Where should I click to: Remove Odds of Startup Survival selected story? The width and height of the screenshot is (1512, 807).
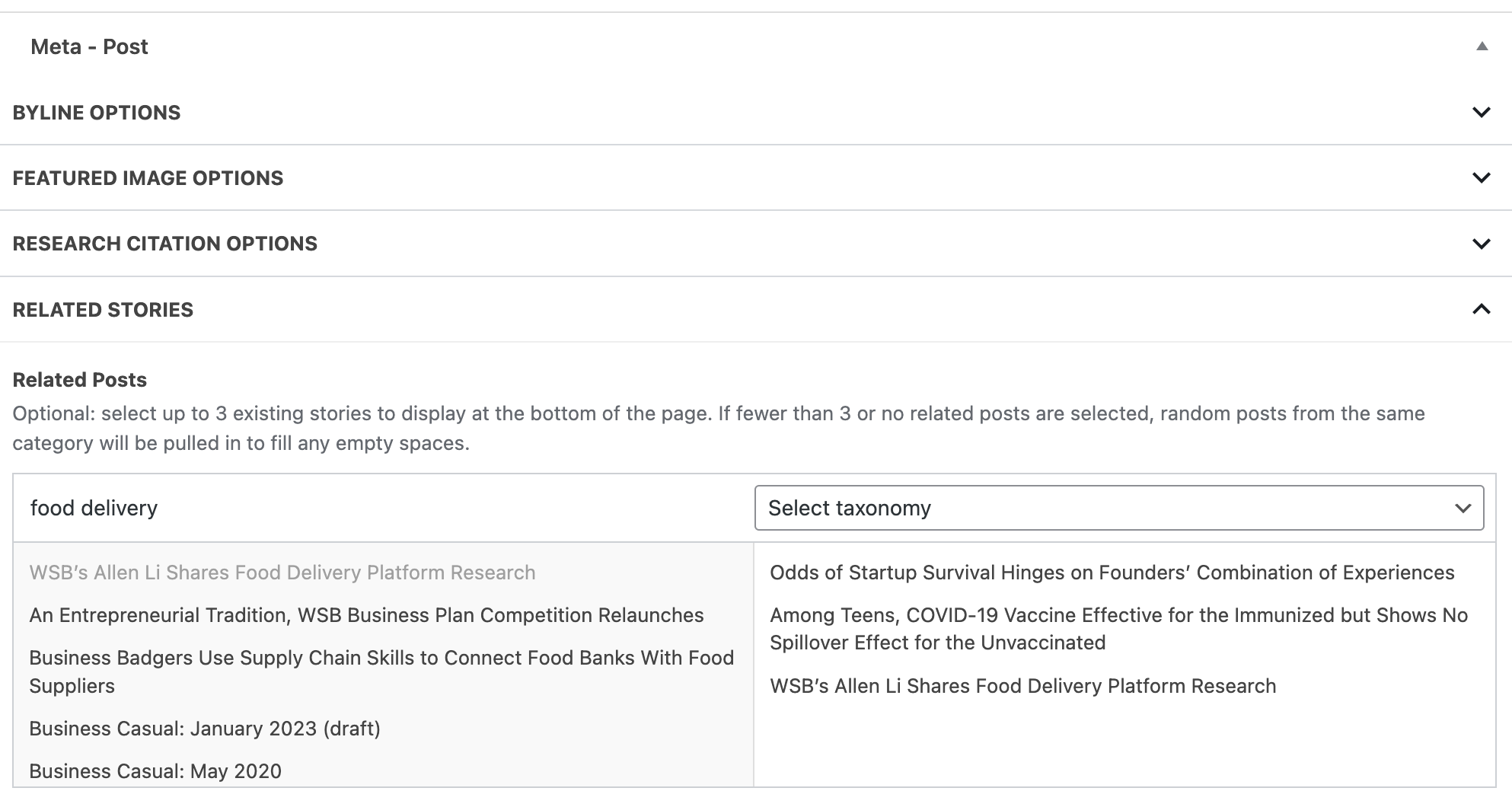point(1112,573)
